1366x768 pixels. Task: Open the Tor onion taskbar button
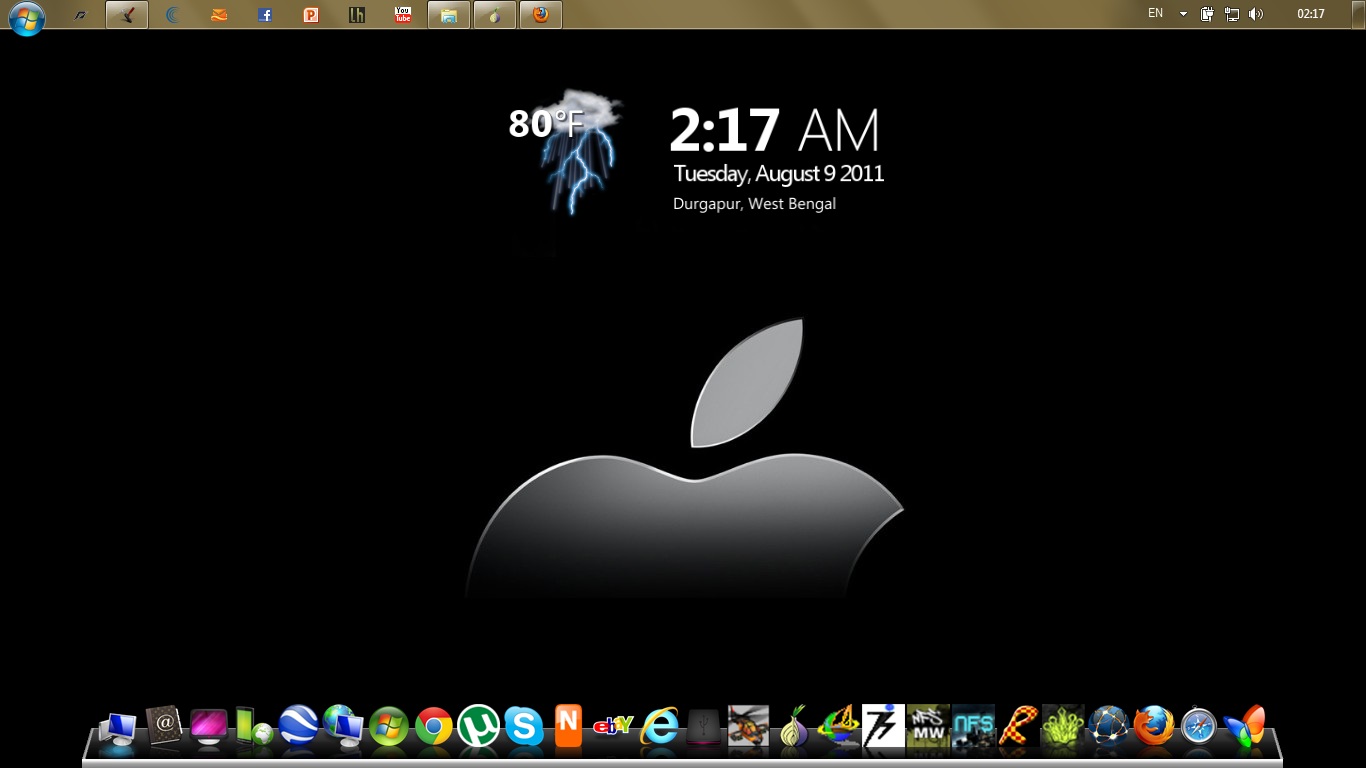(495, 15)
